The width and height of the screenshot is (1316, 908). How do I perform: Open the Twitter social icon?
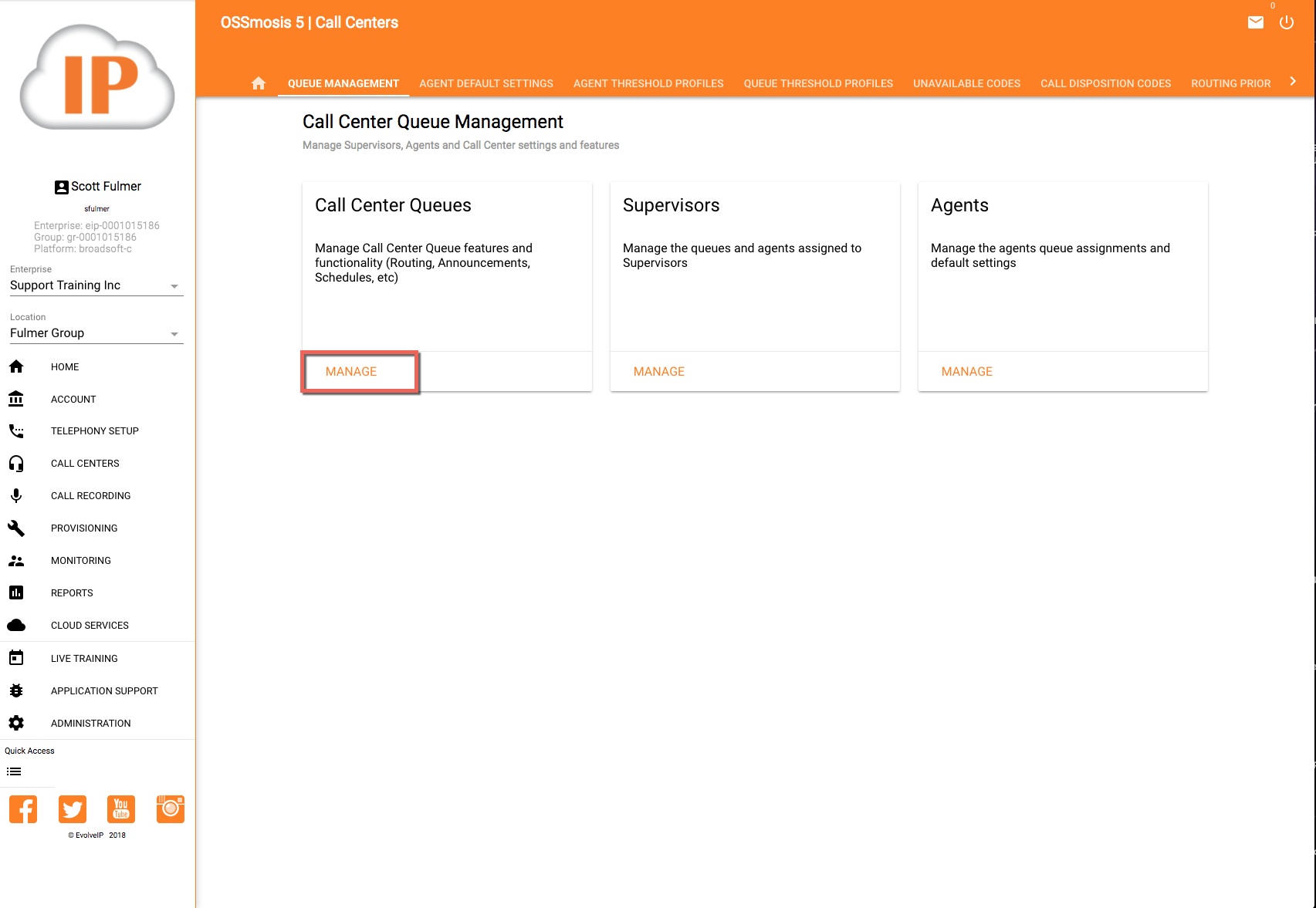[x=73, y=809]
